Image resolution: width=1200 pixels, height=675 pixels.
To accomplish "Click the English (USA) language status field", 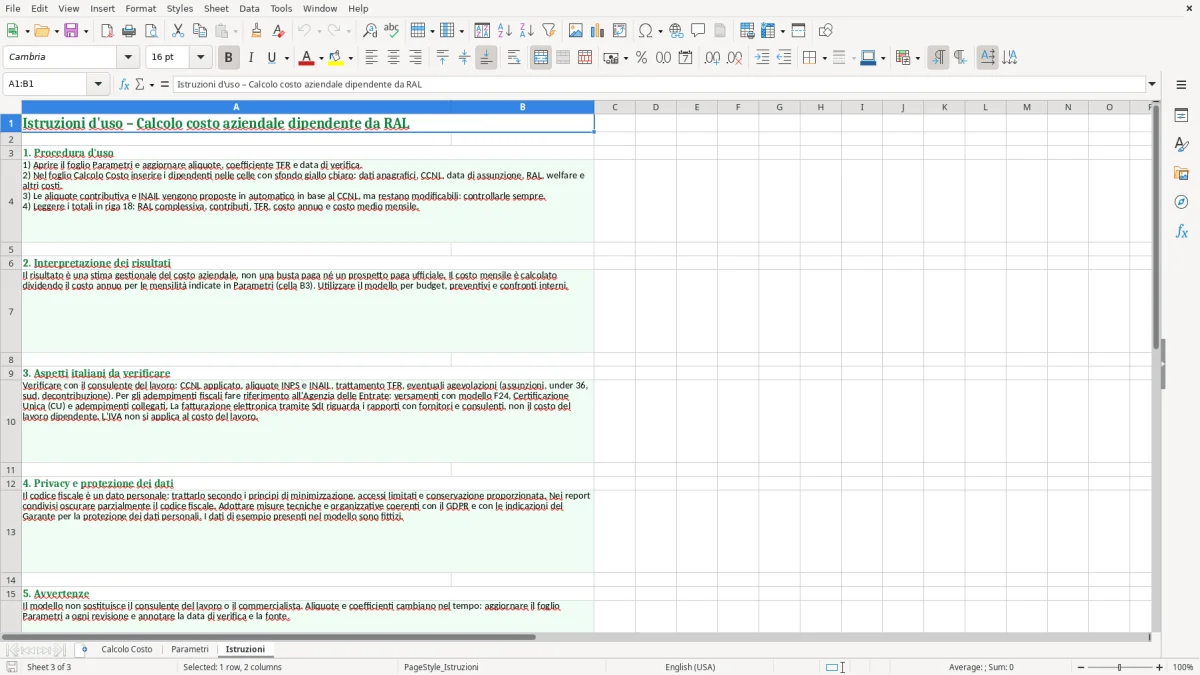I will (690, 667).
